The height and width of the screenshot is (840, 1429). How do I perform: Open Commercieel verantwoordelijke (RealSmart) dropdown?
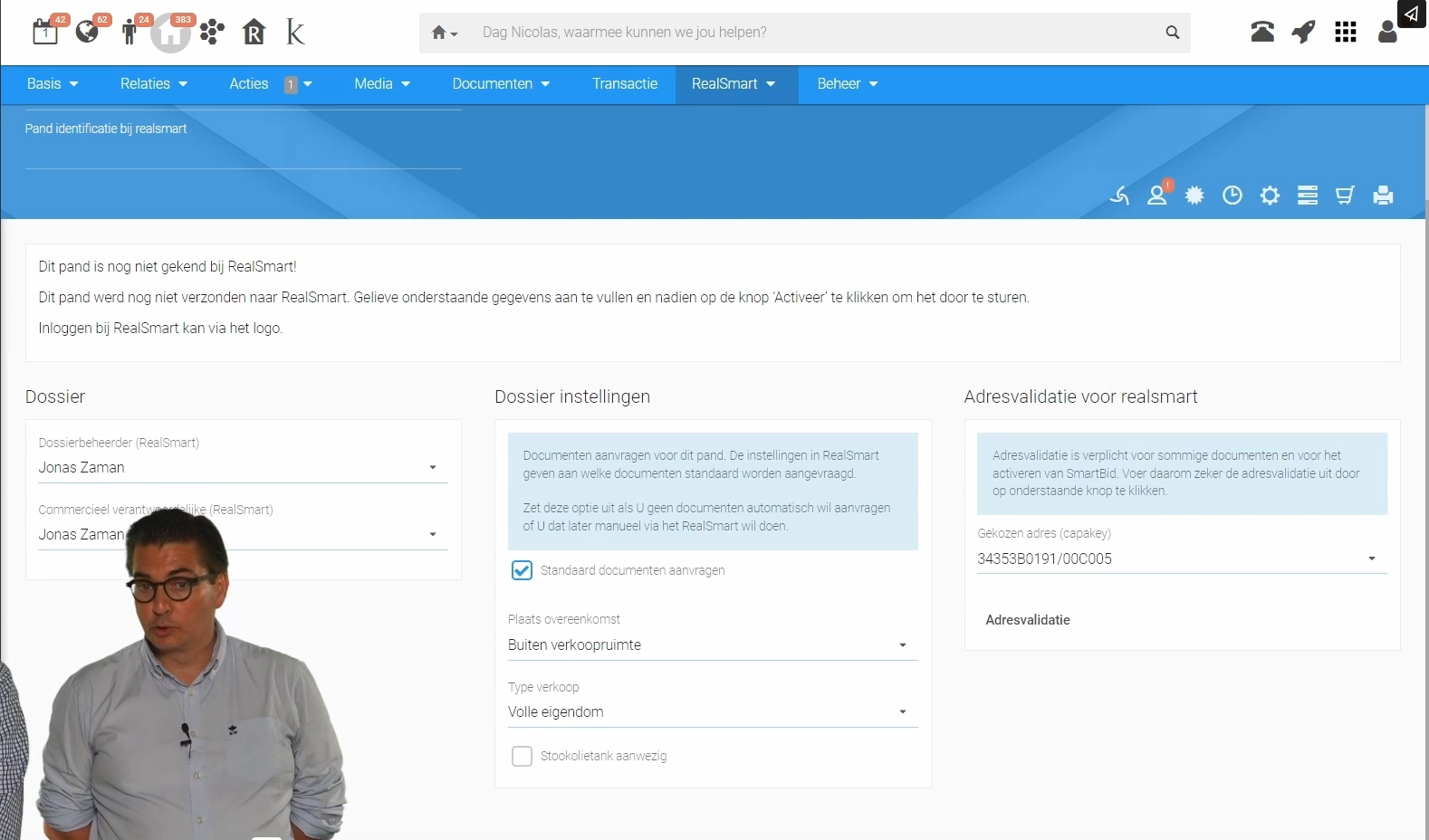pos(243,535)
